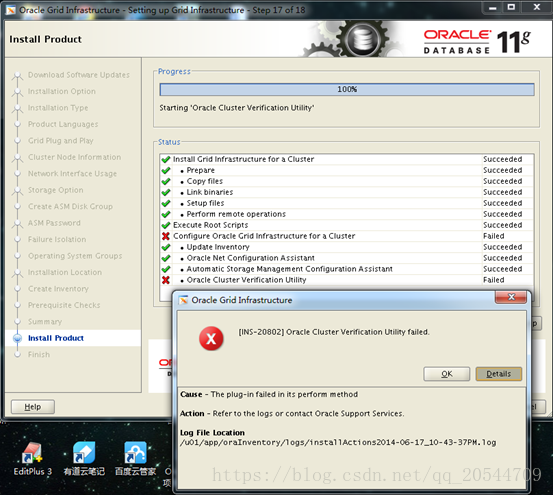Image resolution: width=553 pixels, height=495 pixels.
Task: Click green check for Install Grid Infrastructure row
Action: 166,159
